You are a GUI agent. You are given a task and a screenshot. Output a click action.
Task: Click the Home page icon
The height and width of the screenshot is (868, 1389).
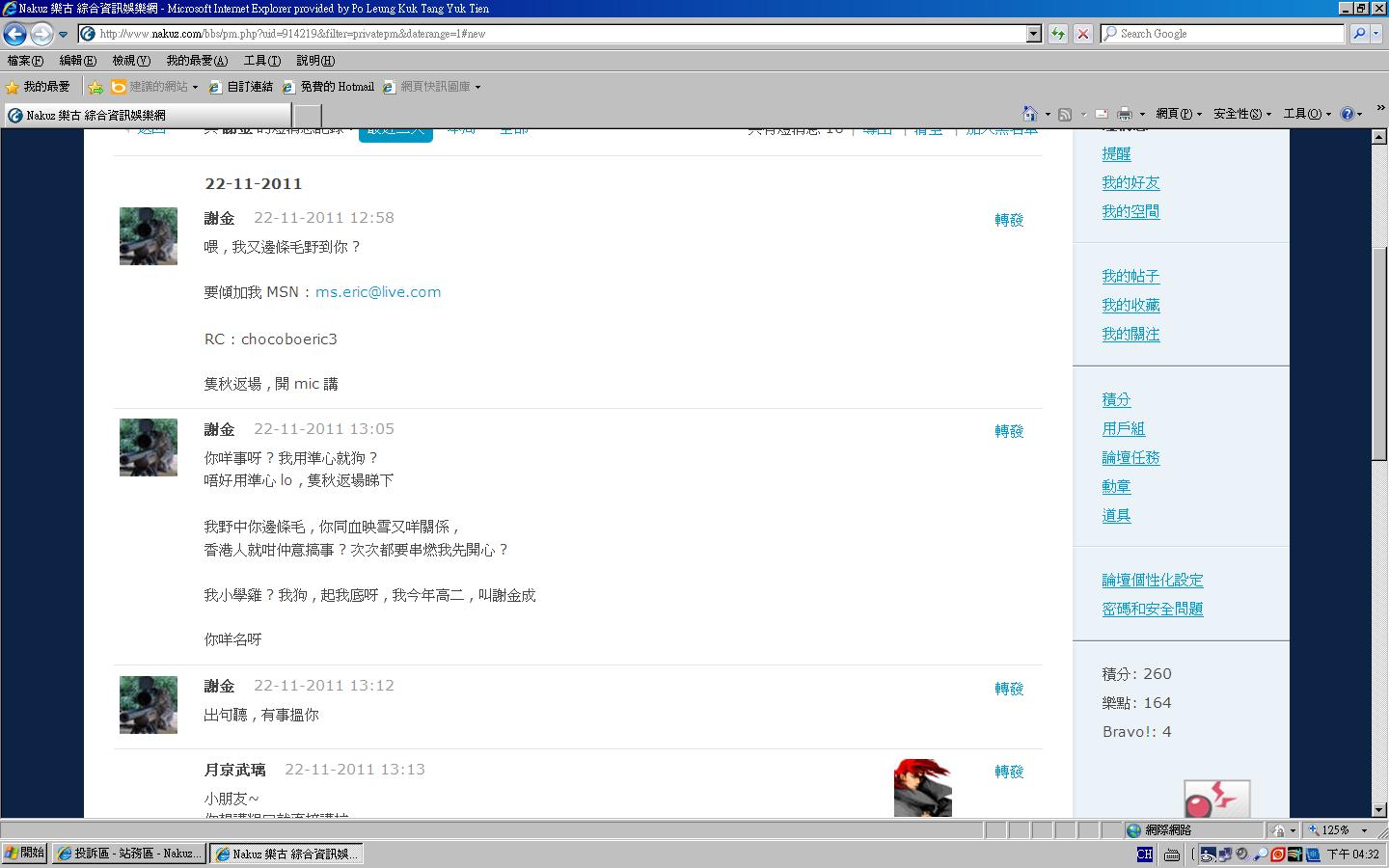point(1029,114)
